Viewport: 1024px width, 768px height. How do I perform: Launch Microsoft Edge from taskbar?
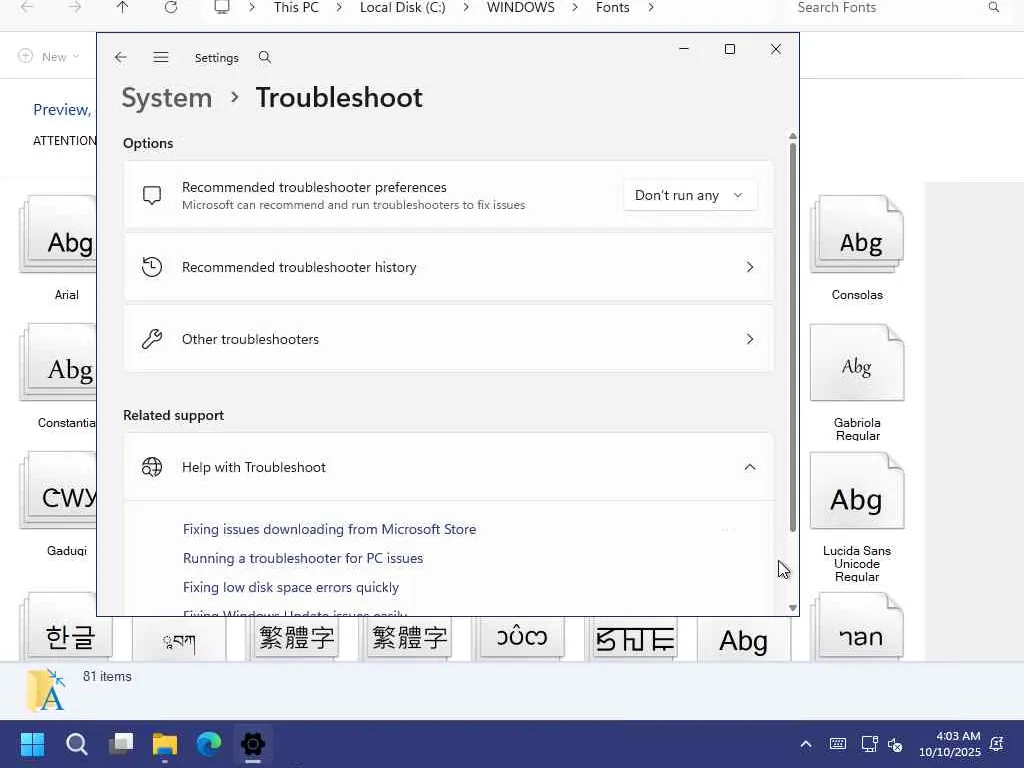tap(209, 744)
